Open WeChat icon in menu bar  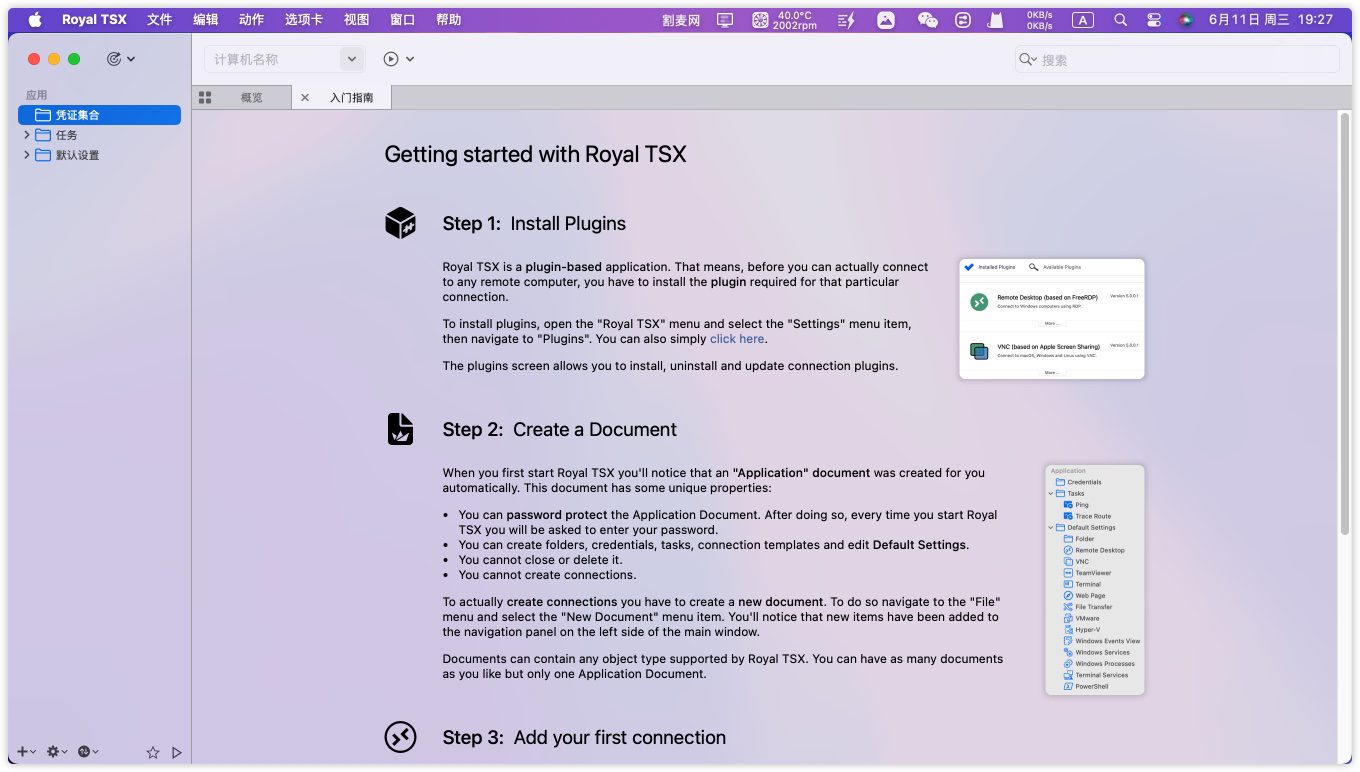point(928,19)
